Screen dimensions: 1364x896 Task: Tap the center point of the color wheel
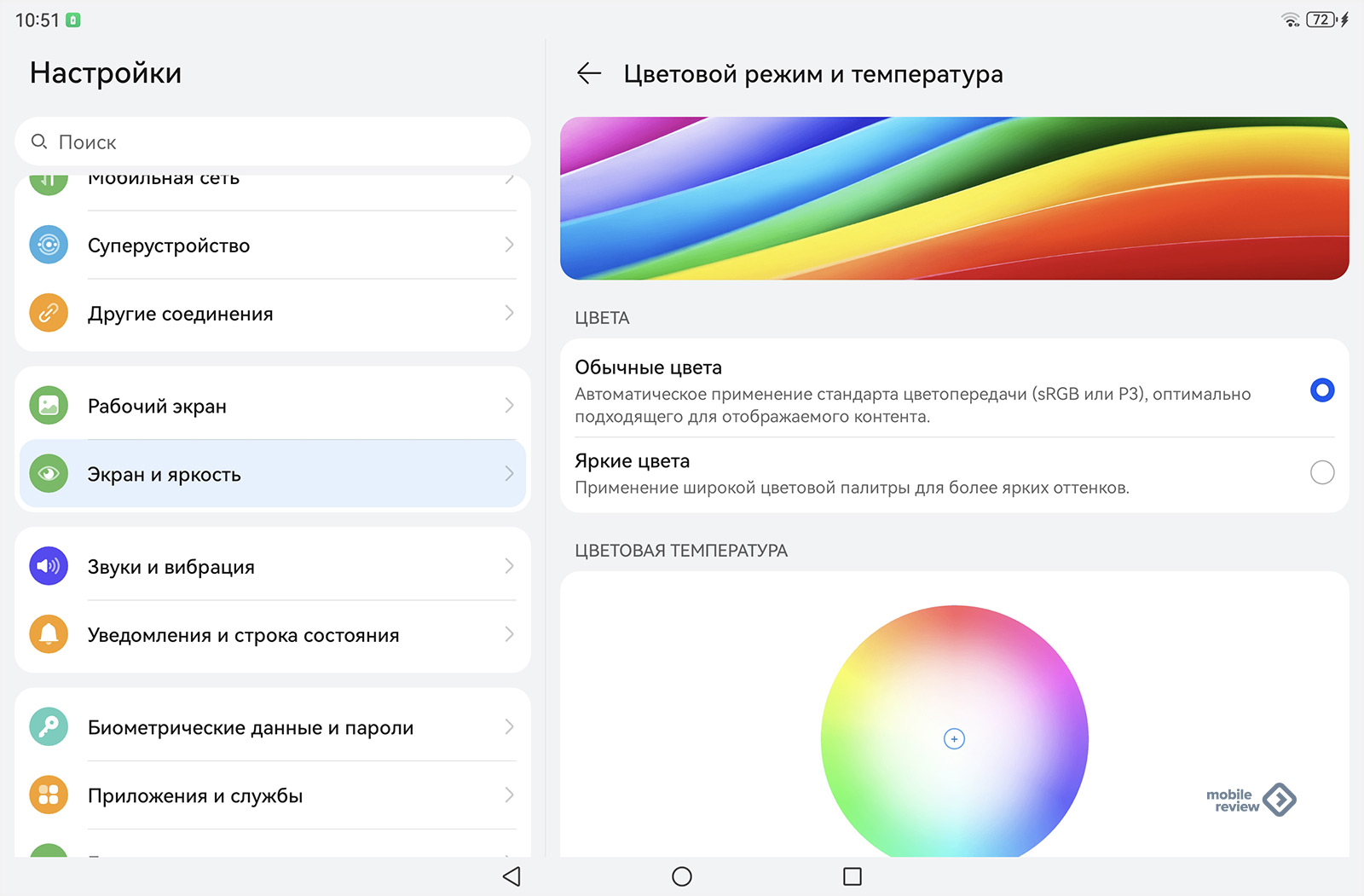(x=954, y=739)
